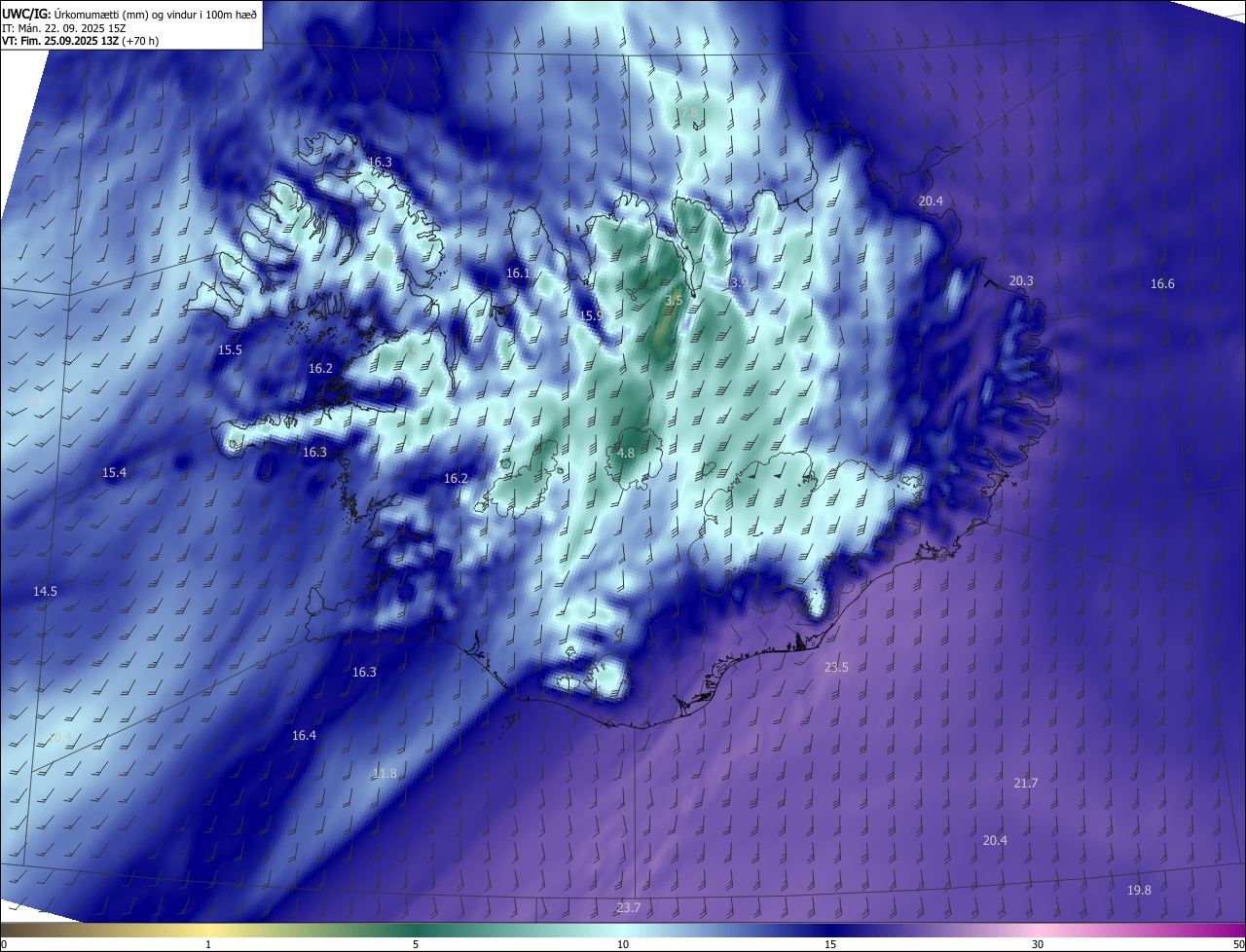Select the 20.3 value label
This screenshot has height=952, width=1246.
point(1021,280)
